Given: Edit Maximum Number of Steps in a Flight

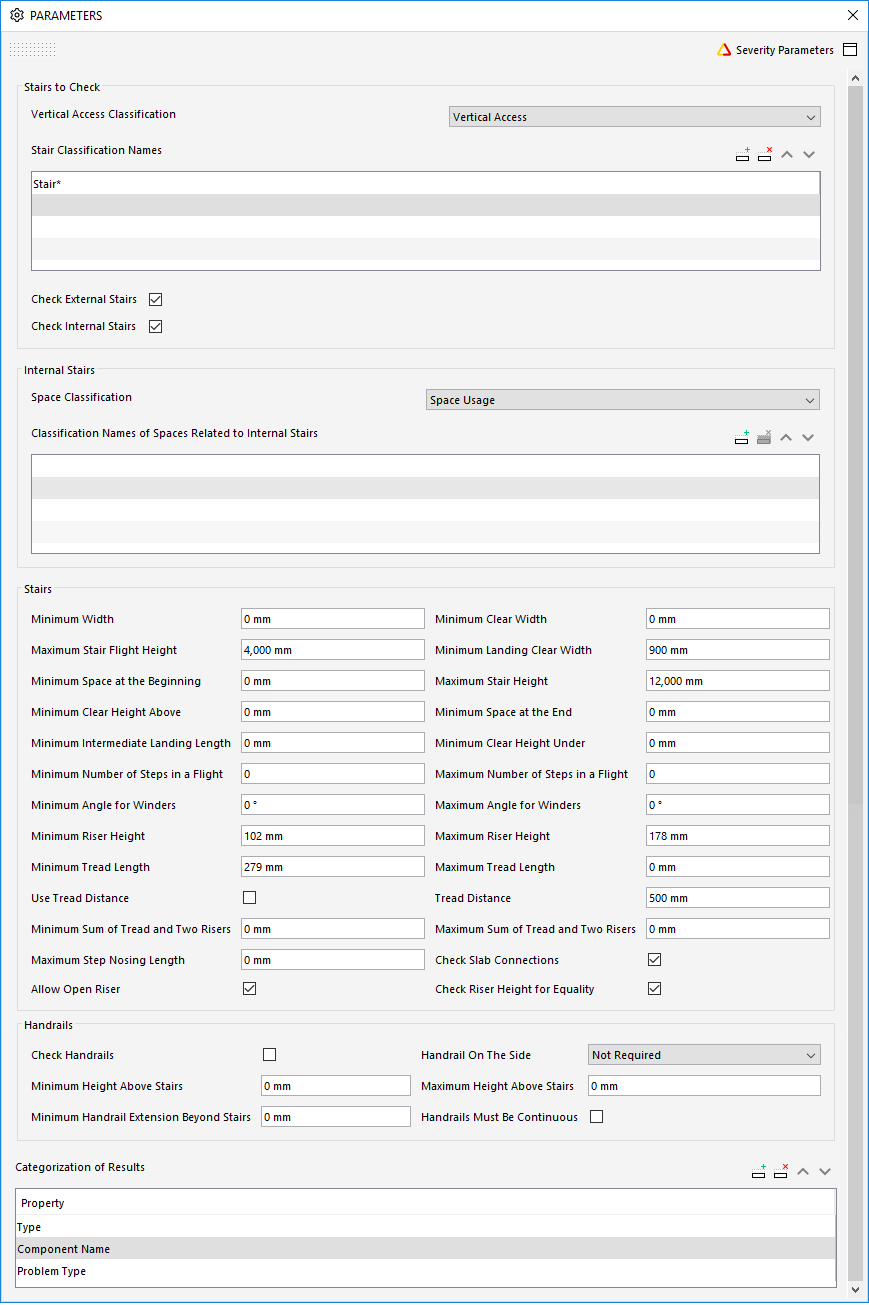Looking at the screenshot, I should [738, 774].
